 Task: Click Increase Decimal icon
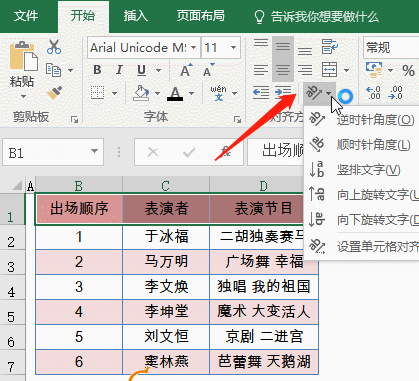coord(373,93)
